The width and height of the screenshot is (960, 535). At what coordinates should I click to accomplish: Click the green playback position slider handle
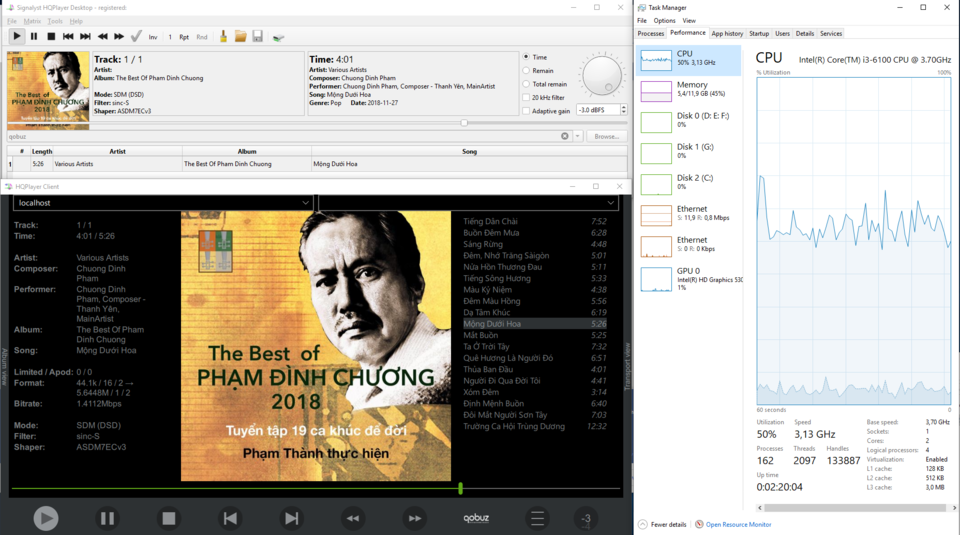tap(460, 488)
